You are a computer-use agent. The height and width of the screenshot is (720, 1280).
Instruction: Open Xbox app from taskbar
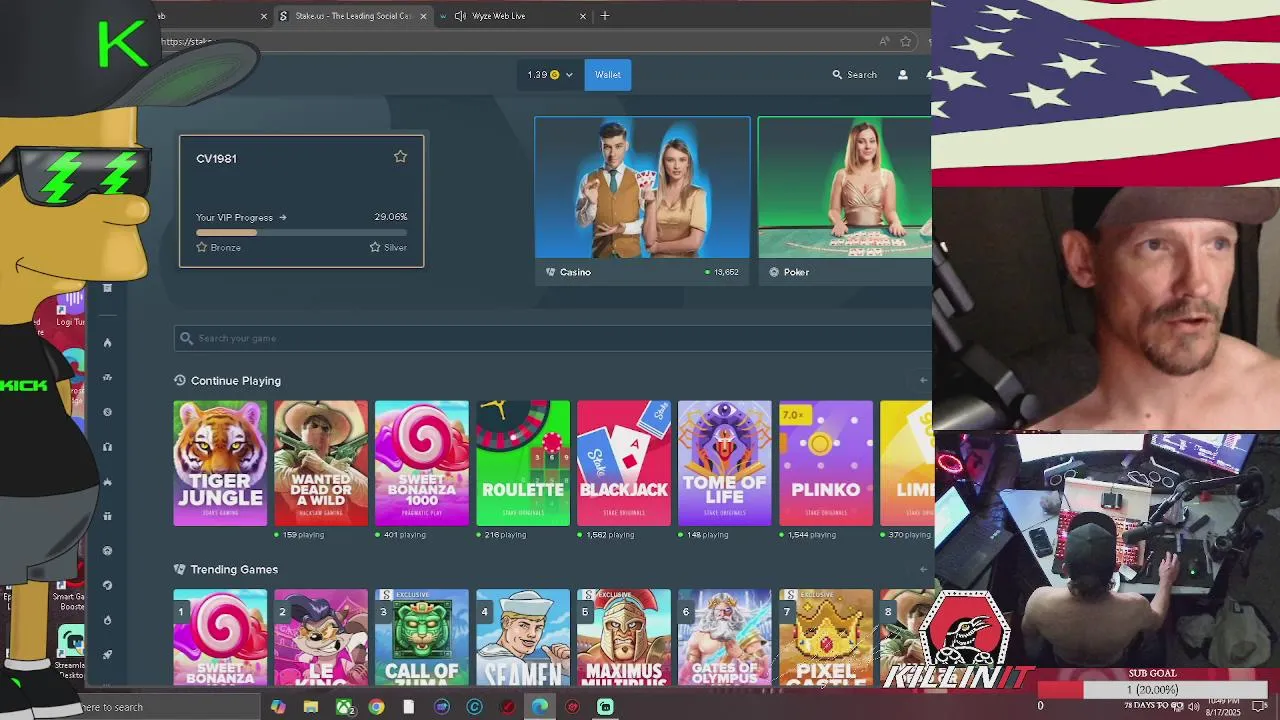coord(344,707)
